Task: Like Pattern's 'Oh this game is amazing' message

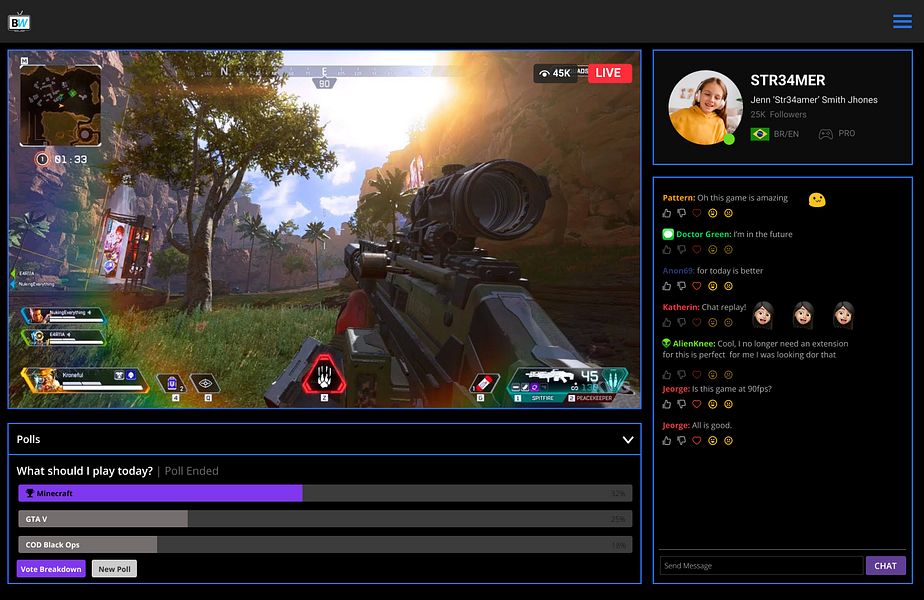Action: click(x=665, y=211)
